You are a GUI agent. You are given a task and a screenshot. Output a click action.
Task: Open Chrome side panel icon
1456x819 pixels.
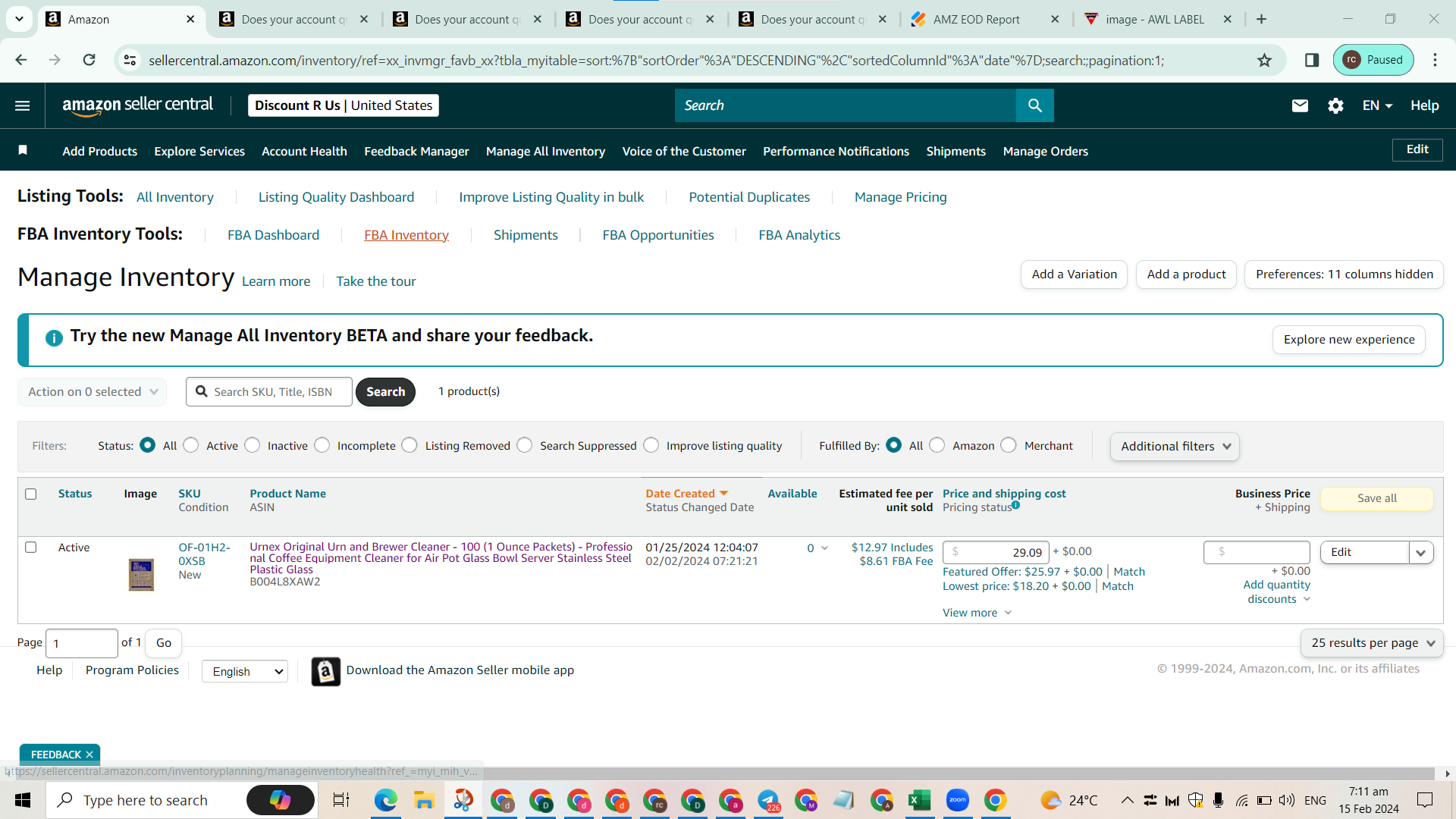tap(1312, 60)
